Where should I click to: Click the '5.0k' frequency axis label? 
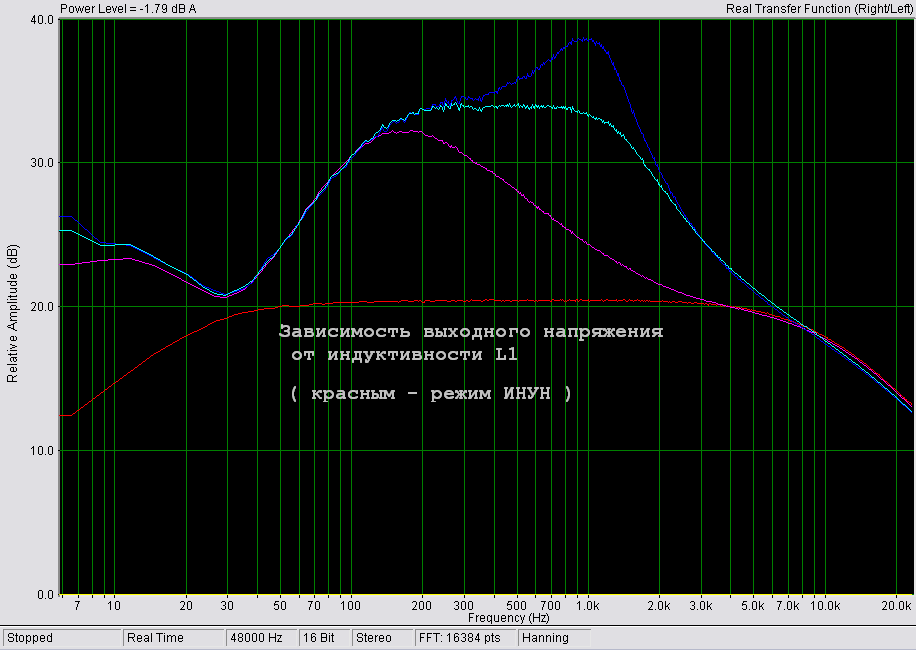[752, 606]
